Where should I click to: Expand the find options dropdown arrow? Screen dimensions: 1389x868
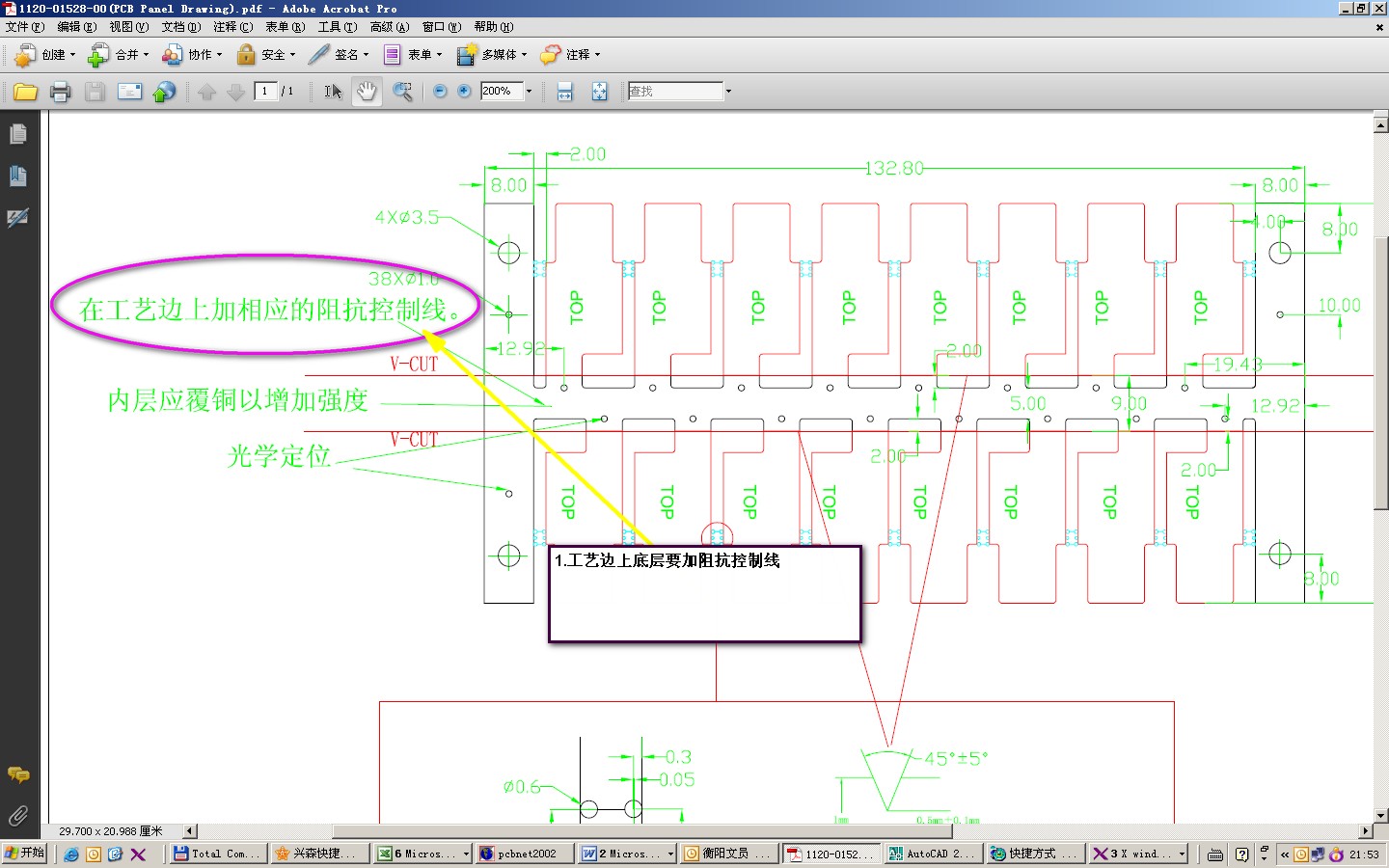click(x=728, y=91)
